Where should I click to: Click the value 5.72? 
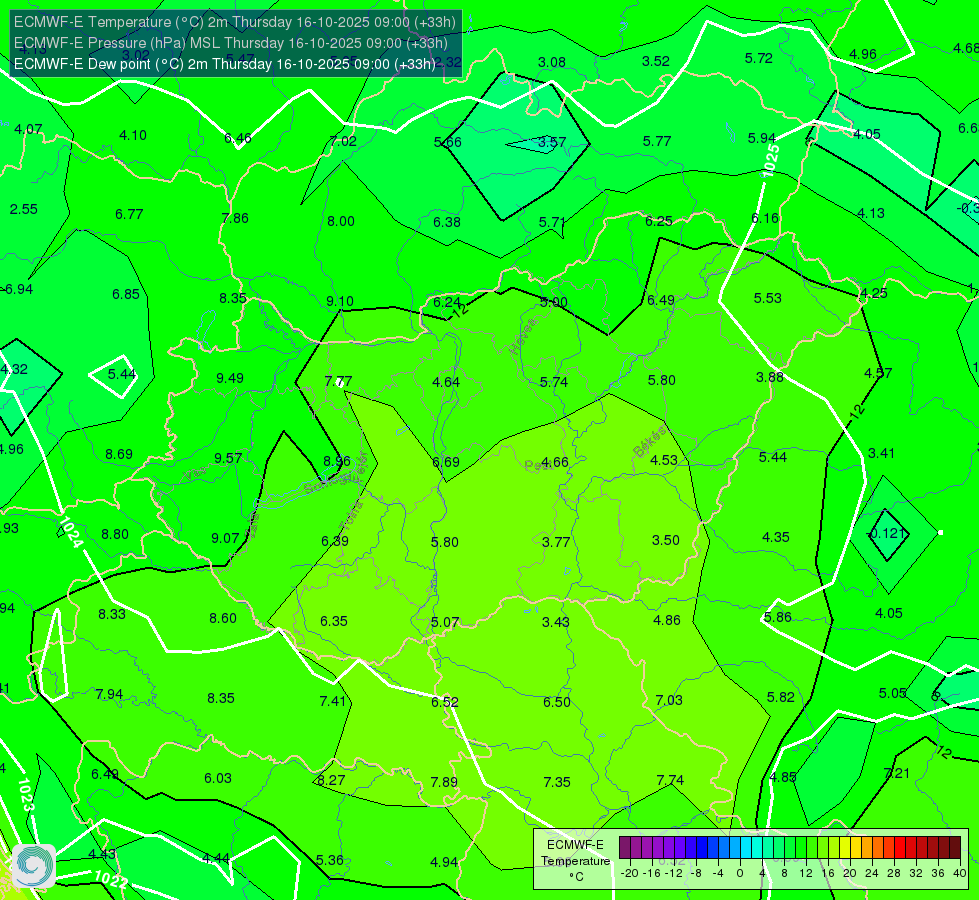(759, 59)
